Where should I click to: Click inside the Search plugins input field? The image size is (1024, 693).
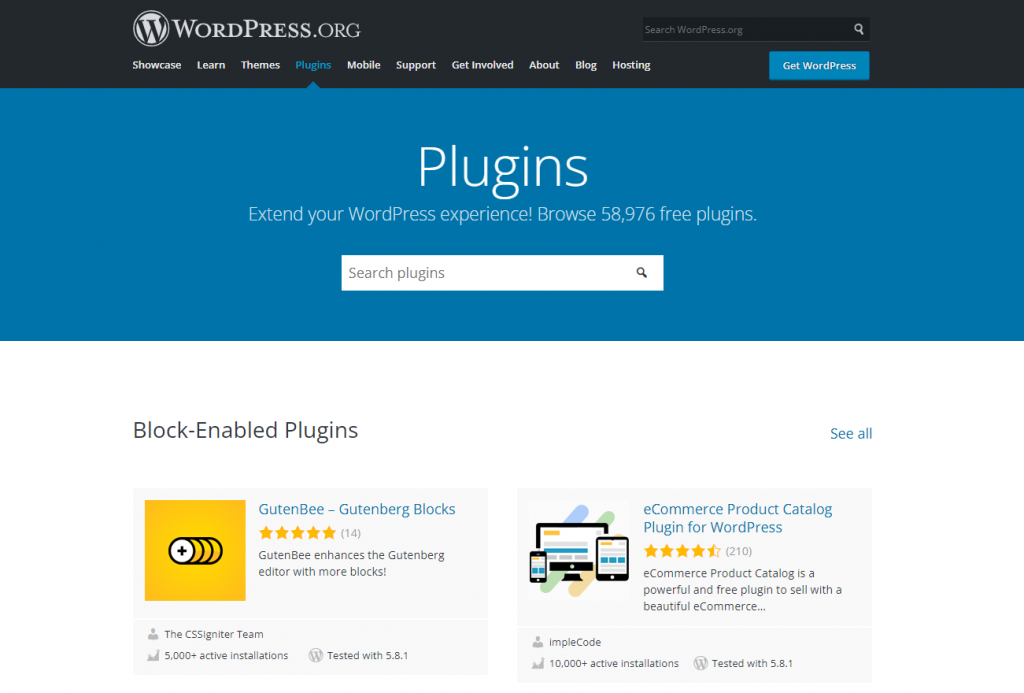(x=480, y=272)
